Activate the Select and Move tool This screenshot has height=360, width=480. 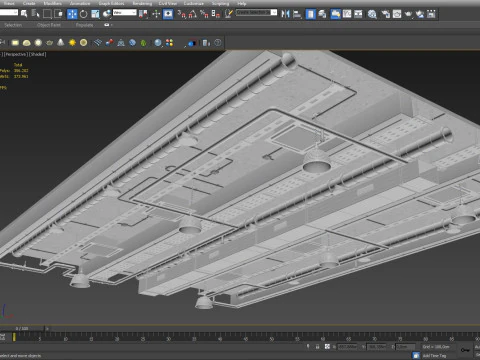72,14
